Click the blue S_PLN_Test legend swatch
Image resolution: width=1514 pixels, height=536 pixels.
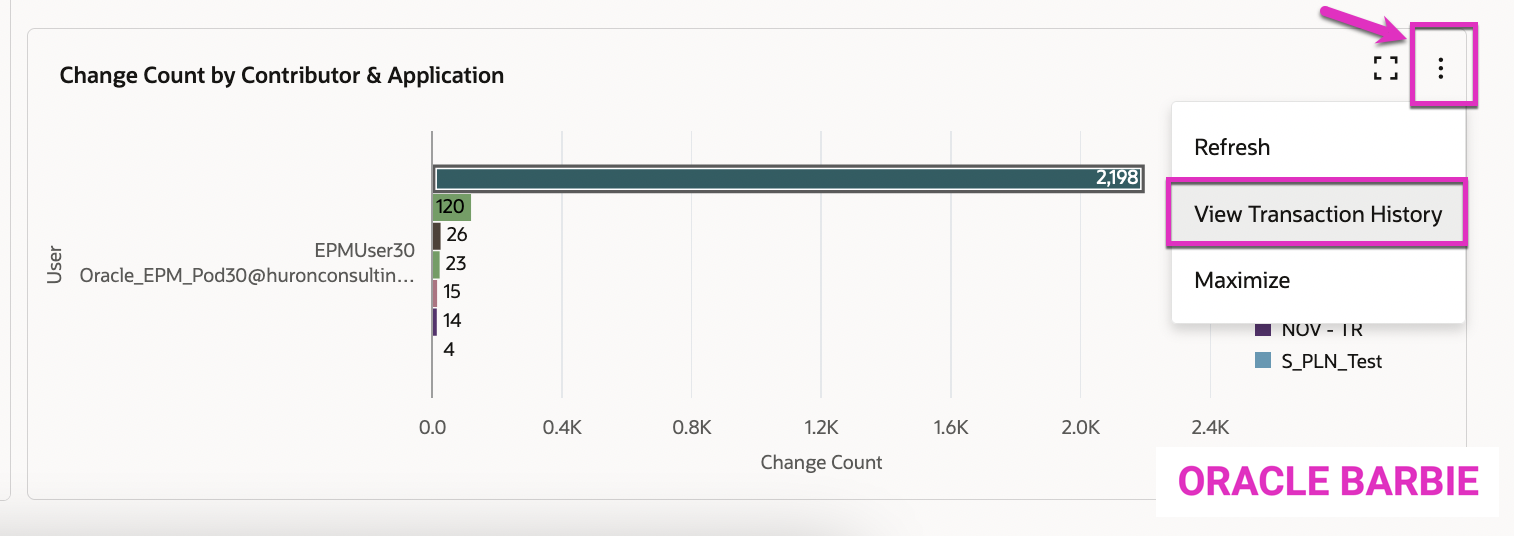coord(1263,361)
